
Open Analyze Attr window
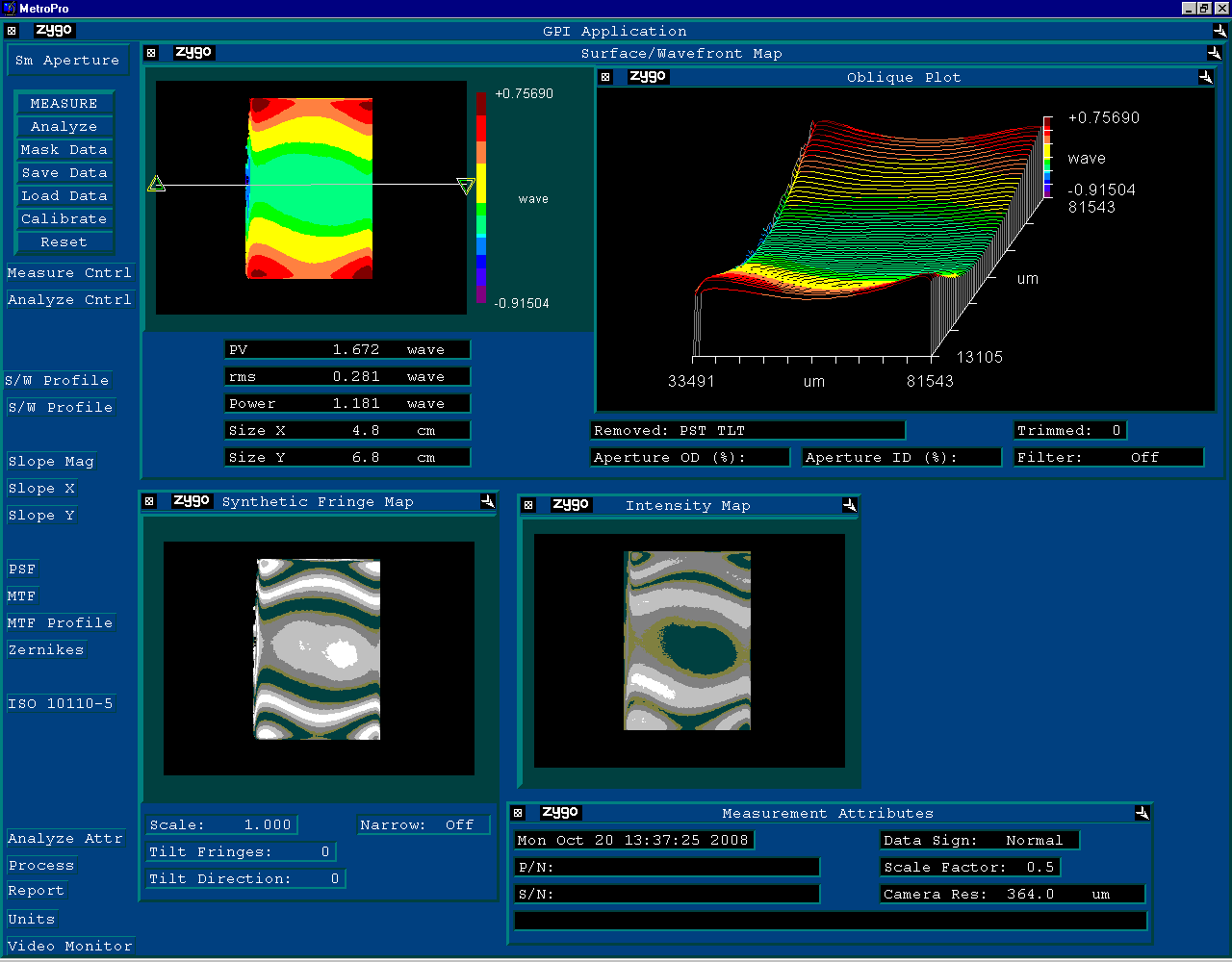[x=65, y=838]
